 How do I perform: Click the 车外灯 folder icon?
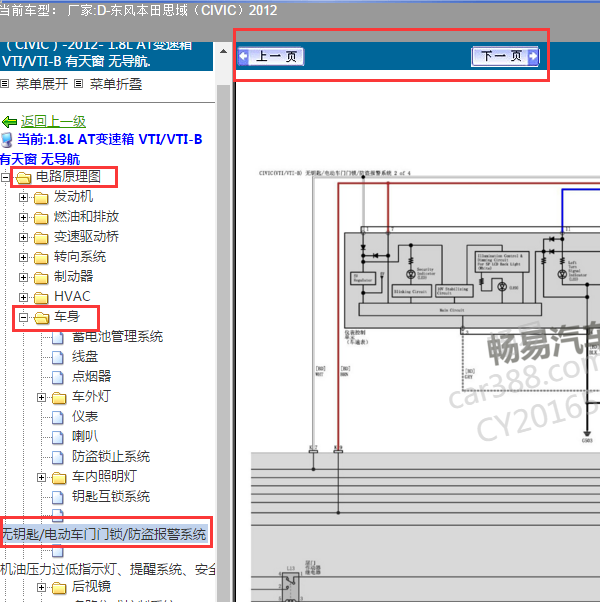pyautogui.click(x=59, y=398)
